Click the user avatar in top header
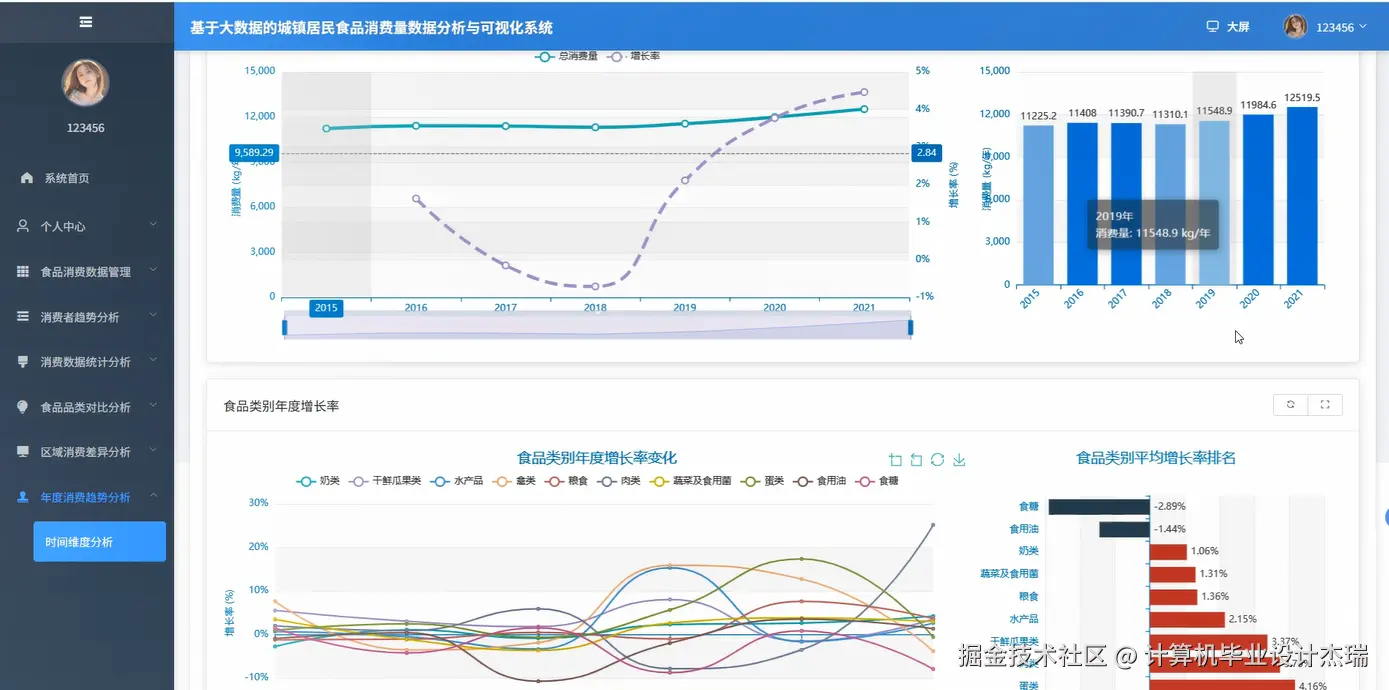The image size is (1389, 690). coord(1295,27)
